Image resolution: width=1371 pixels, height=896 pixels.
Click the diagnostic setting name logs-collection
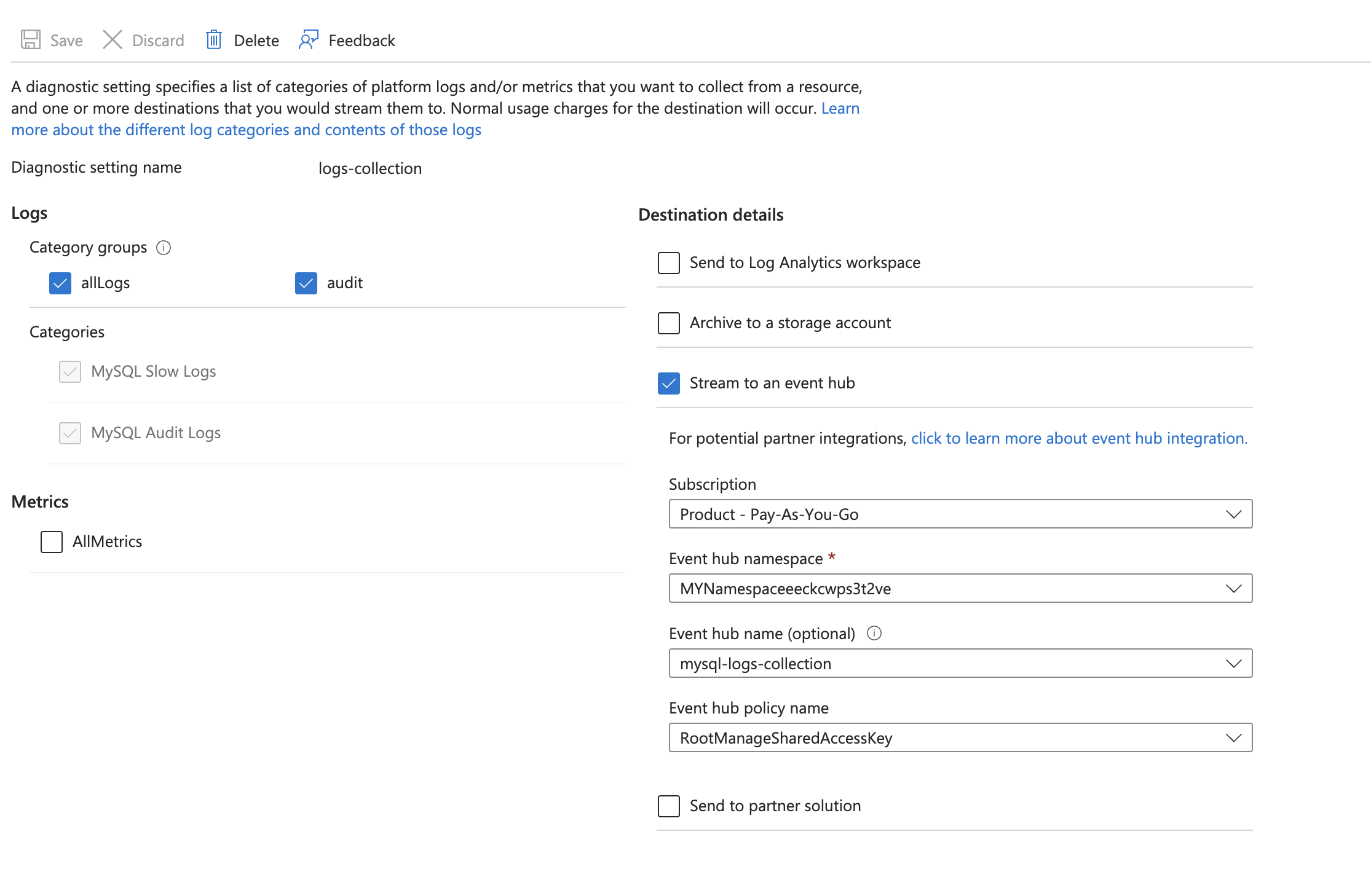[x=369, y=168]
